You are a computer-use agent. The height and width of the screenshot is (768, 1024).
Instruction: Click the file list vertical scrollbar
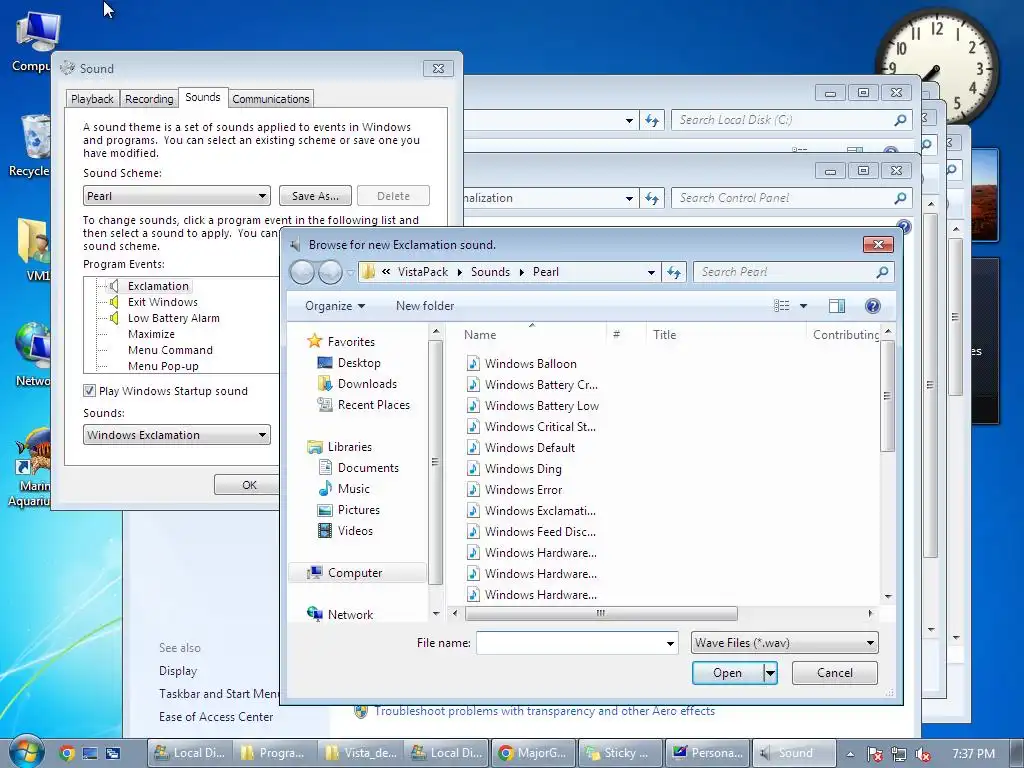tap(888, 396)
